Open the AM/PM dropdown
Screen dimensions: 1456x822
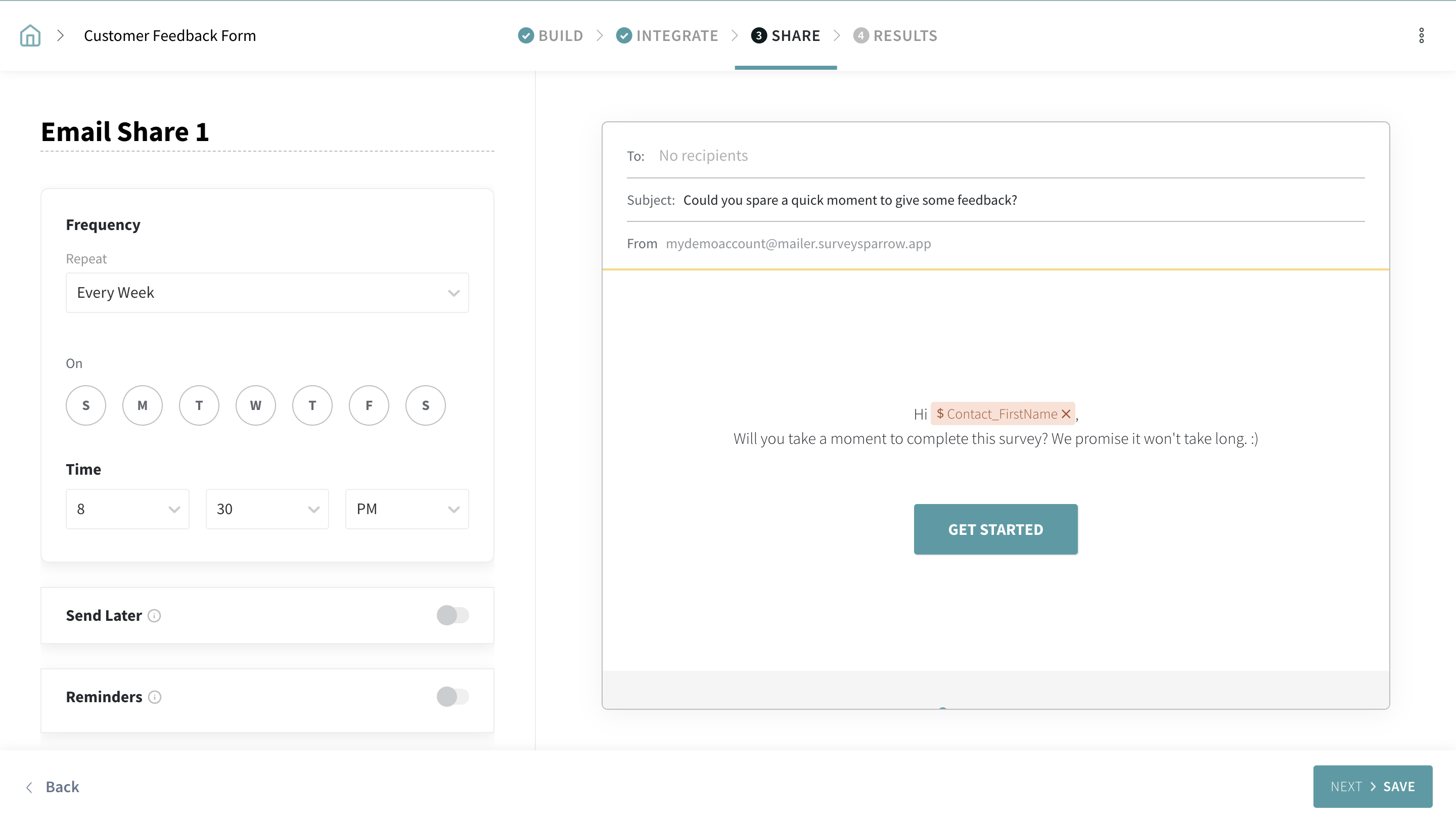pyautogui.click(x=406, y=509)
